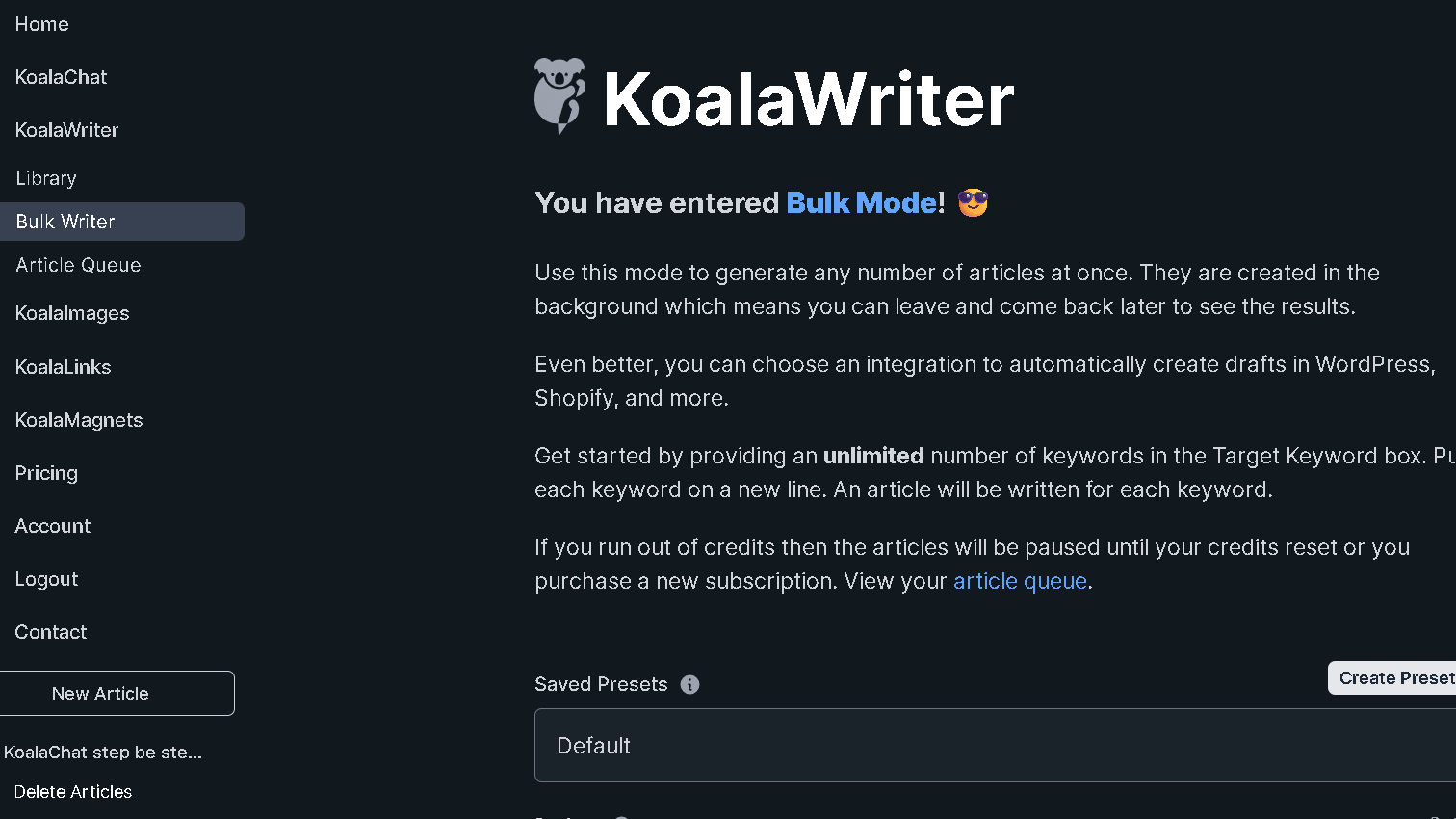The width and height of the screenshot is (1456, 819).
Task: Navigate to the Home page
Action: click(41, 23)
